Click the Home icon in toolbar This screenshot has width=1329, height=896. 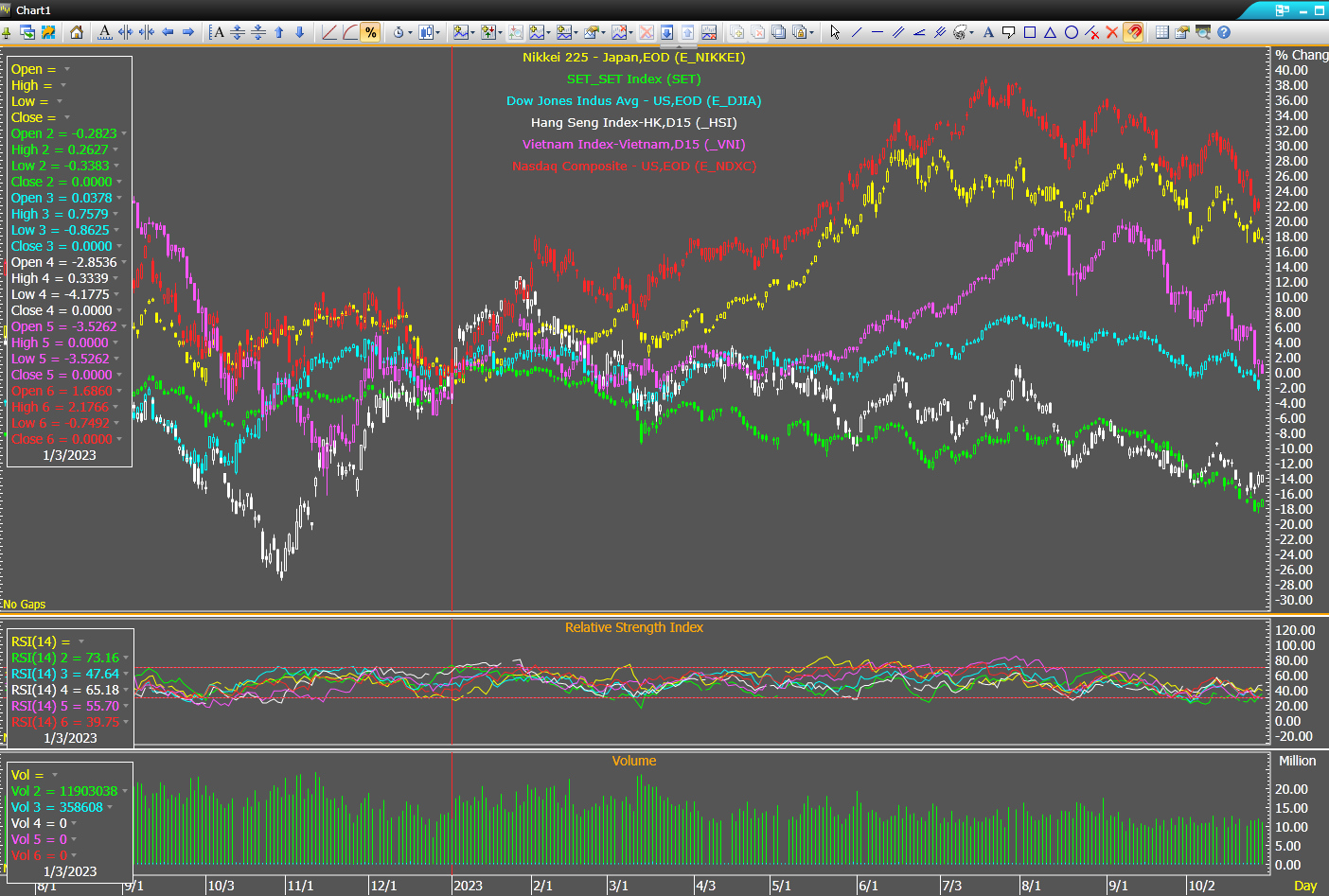click(x=77, y=32)
